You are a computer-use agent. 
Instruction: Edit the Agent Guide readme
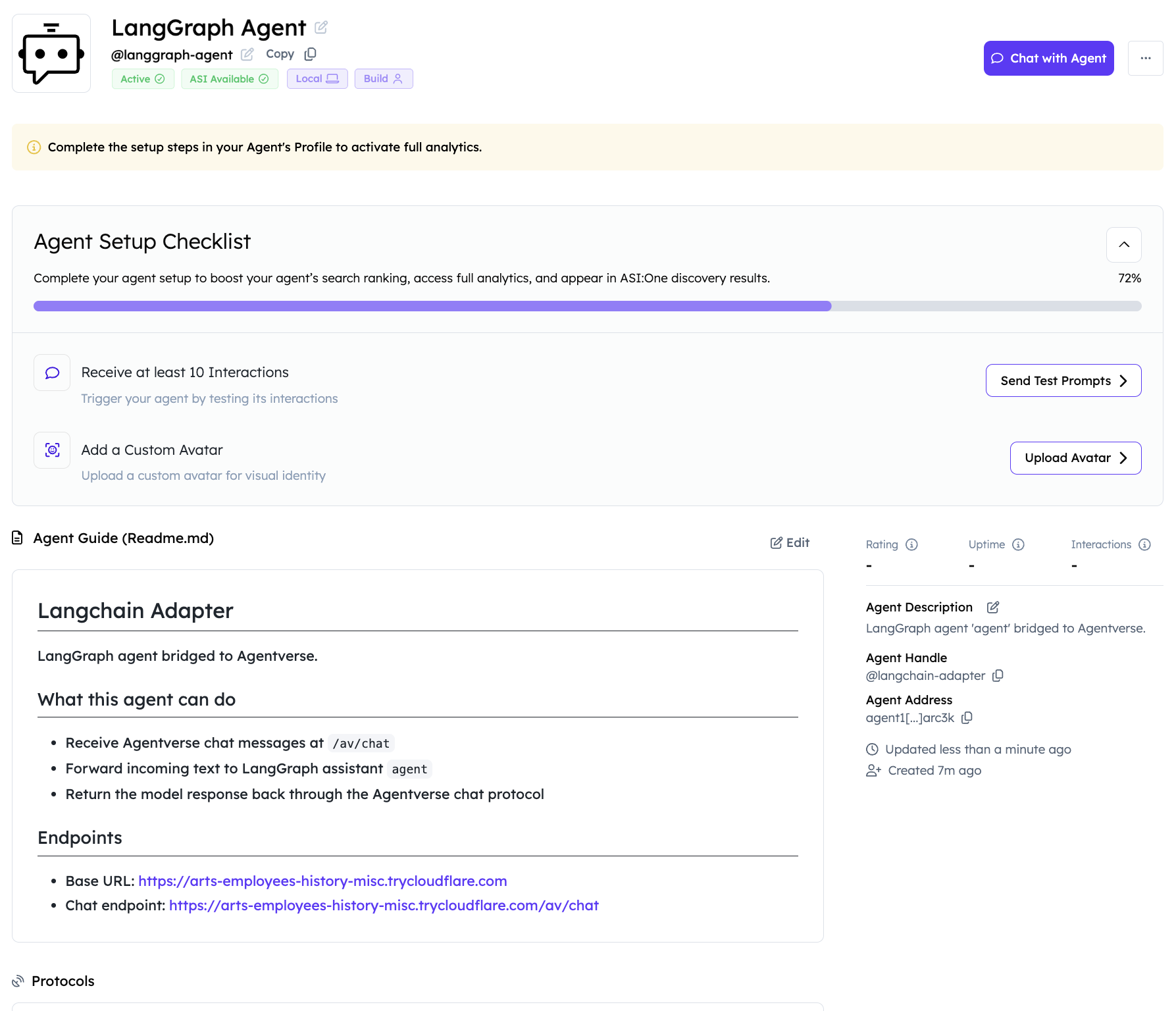[790, 543]
